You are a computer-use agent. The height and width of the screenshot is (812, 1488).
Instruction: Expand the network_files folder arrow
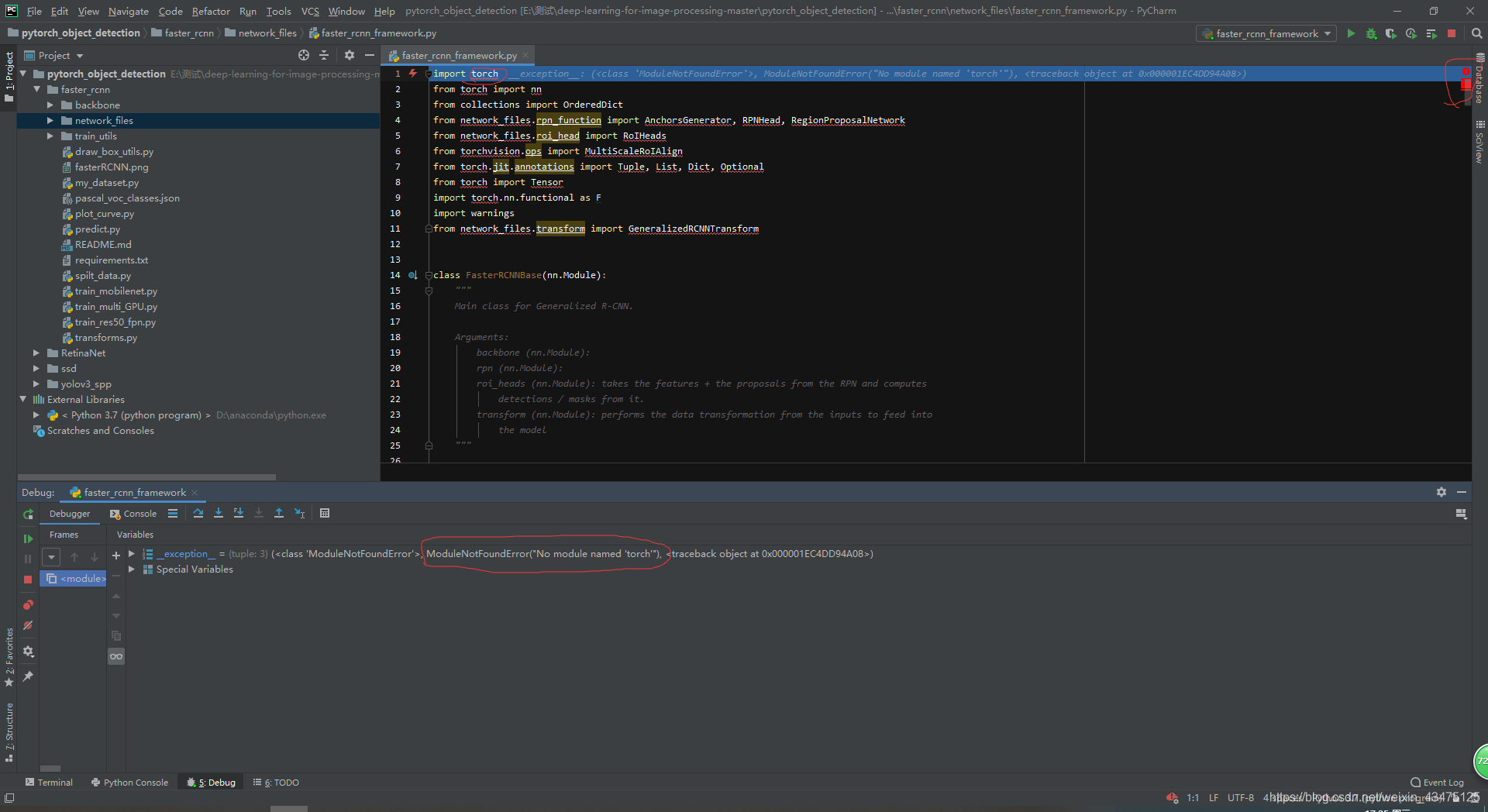coord(50,120)
